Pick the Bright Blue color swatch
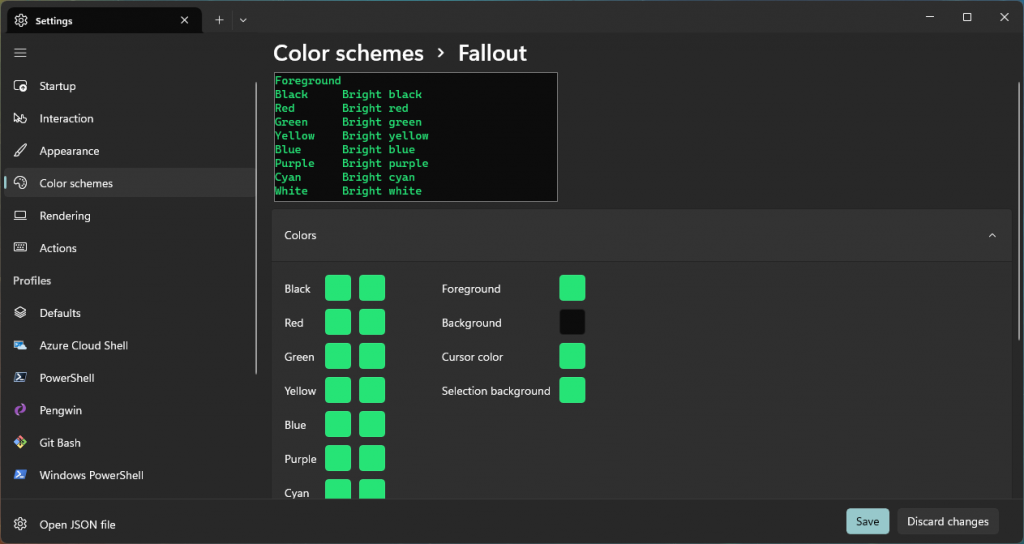1024x544 pixels. pos(372,424)
